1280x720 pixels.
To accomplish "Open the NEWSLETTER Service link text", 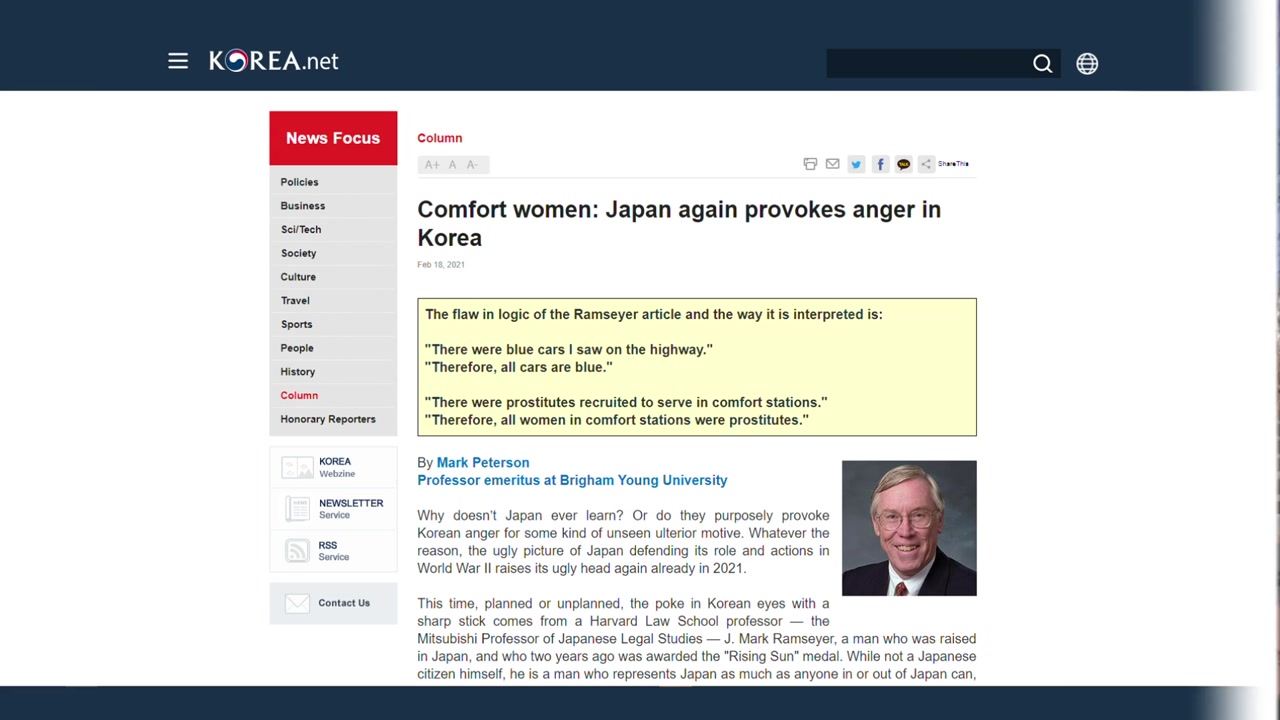I will click(x=351, y=509).
